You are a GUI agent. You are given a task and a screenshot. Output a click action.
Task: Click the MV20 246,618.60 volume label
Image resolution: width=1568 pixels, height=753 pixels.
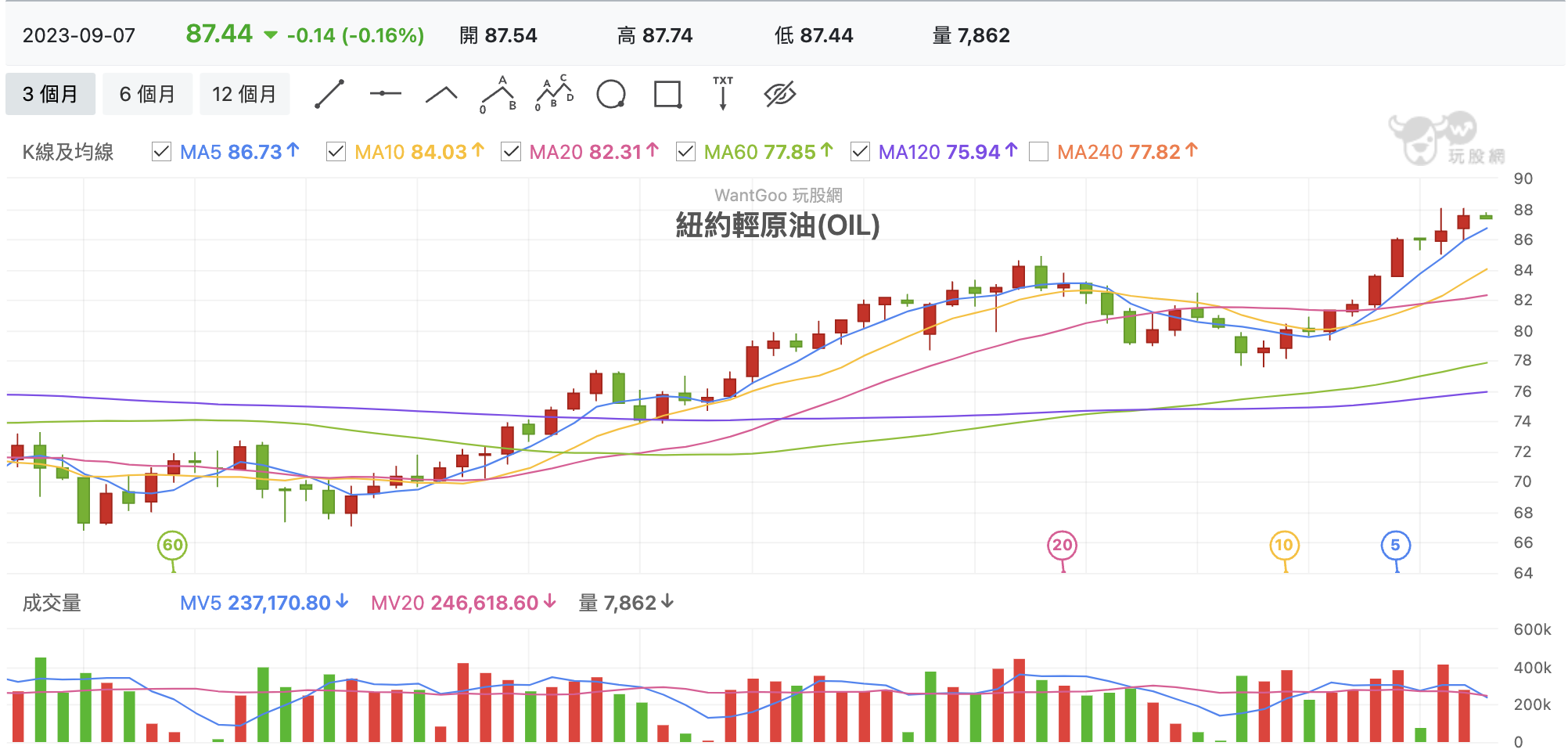(x=463, y=603)
